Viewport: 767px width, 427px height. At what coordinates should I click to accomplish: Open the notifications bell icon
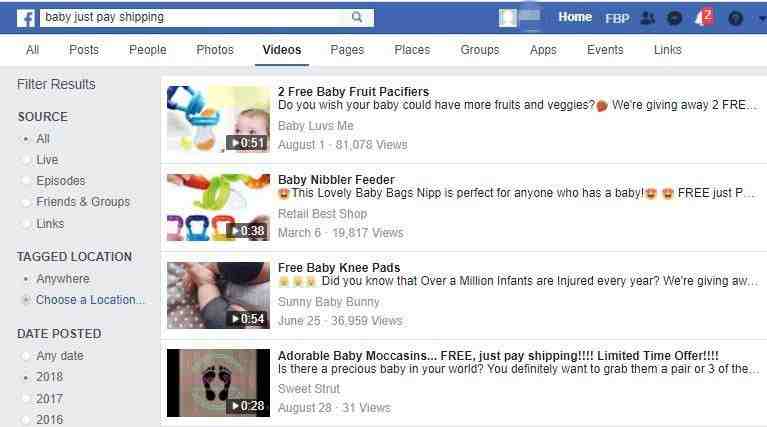[x=702, y=18]
